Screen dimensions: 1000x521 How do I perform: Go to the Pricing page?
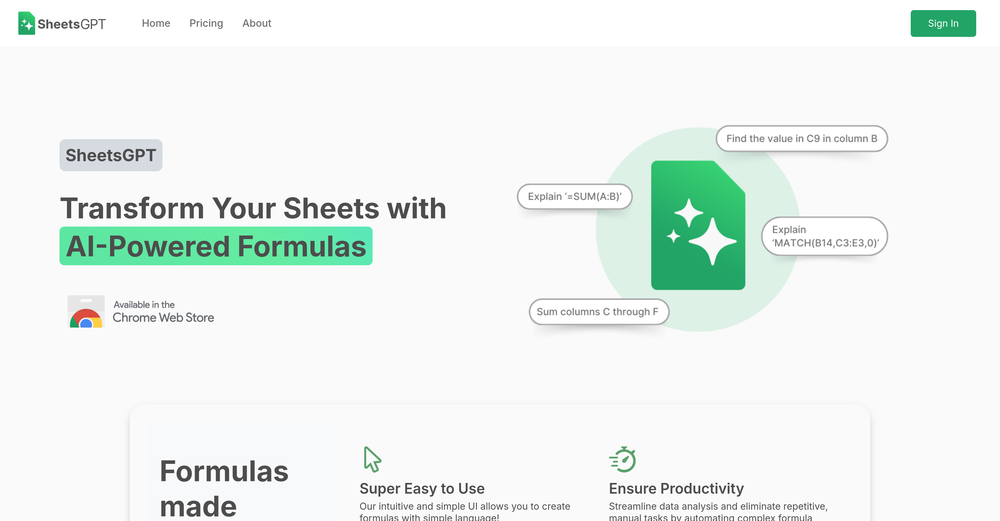(206, 23)
